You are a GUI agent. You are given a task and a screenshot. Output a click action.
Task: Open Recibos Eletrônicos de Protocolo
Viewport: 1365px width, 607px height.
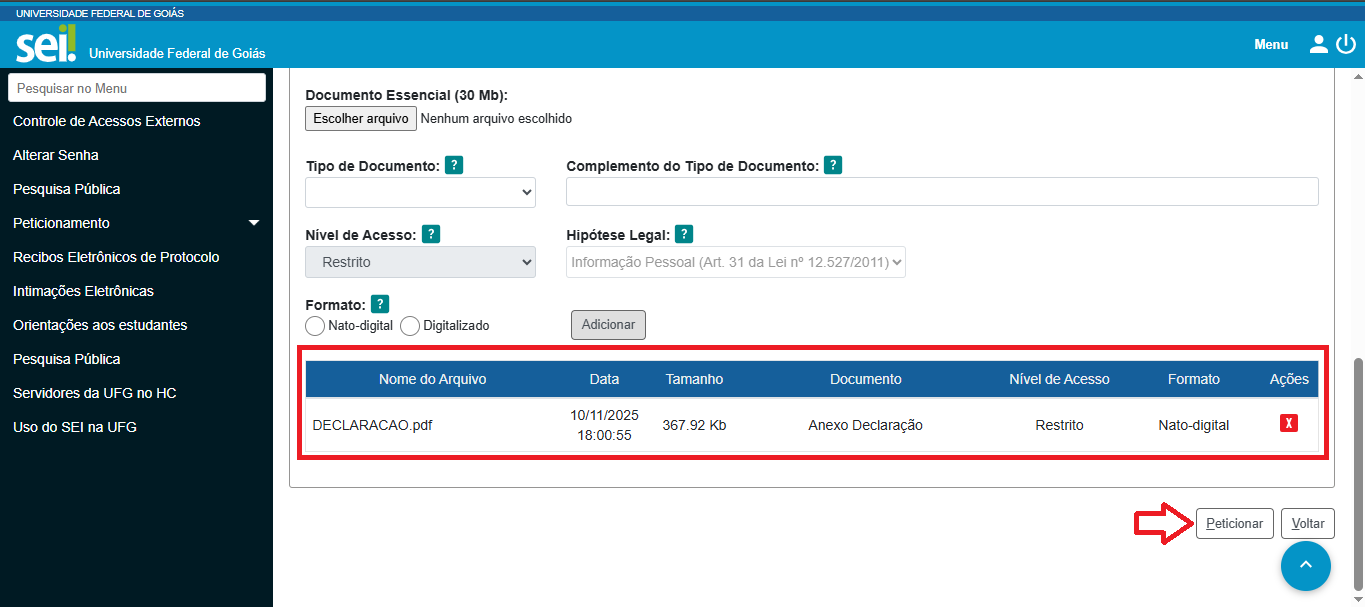click(x=116, y=257)
